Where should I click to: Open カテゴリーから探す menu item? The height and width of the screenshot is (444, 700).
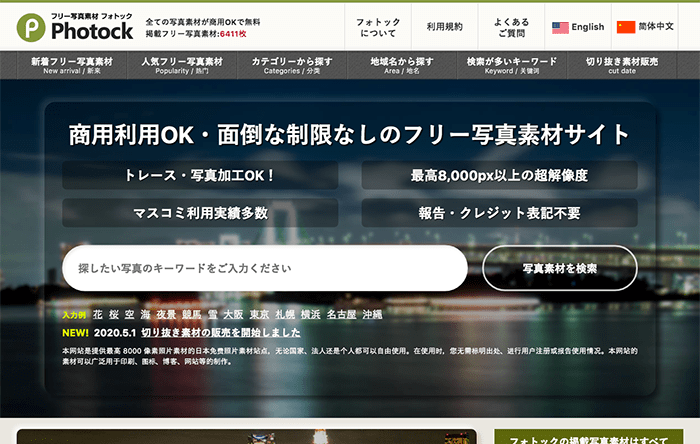292,65
